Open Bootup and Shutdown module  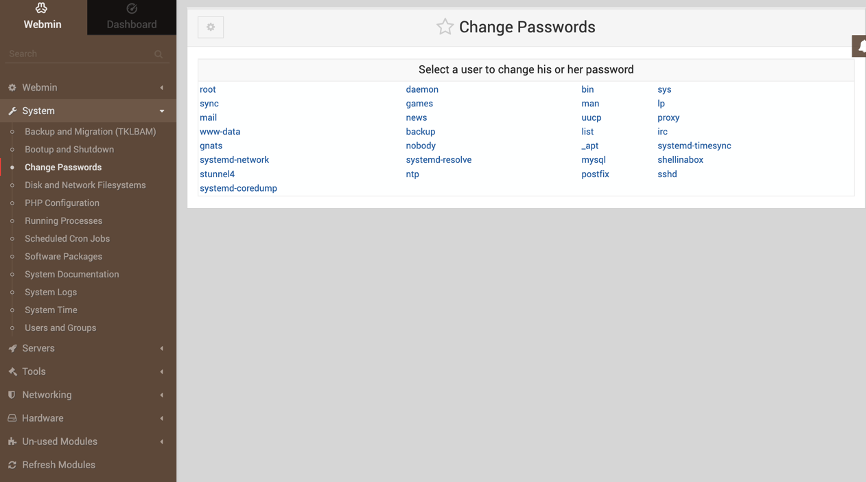tap(69, 149)
